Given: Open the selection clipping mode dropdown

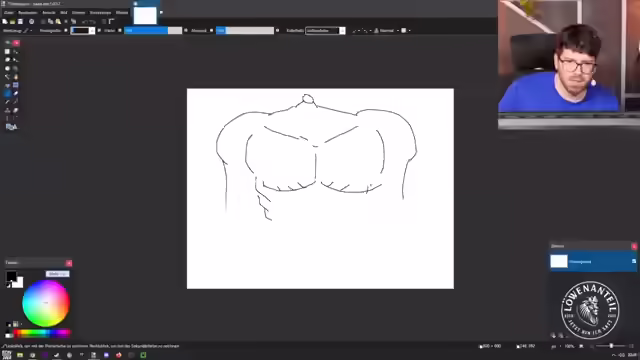Looking at the screenshot, I should pyautogui.click(x=406, y=31).
